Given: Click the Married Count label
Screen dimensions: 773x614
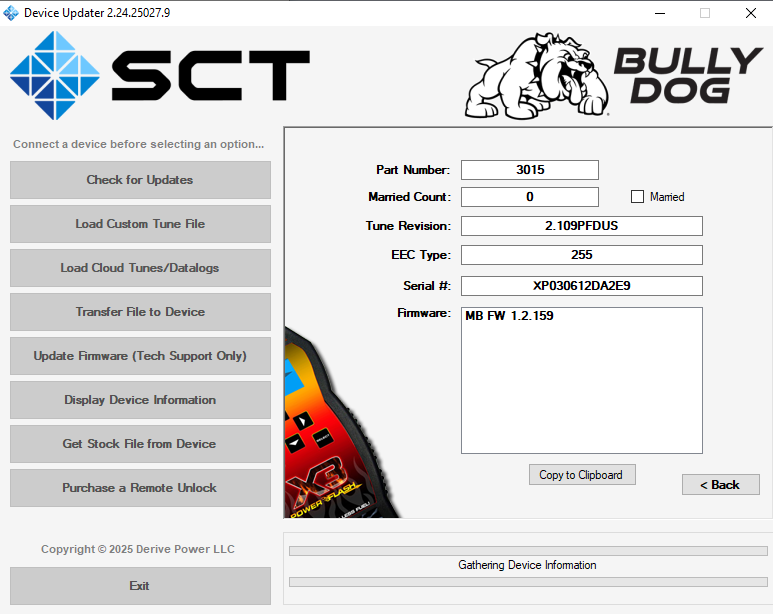Looking at the screenshot, I should pyautogui.click(x=410, y=197).
